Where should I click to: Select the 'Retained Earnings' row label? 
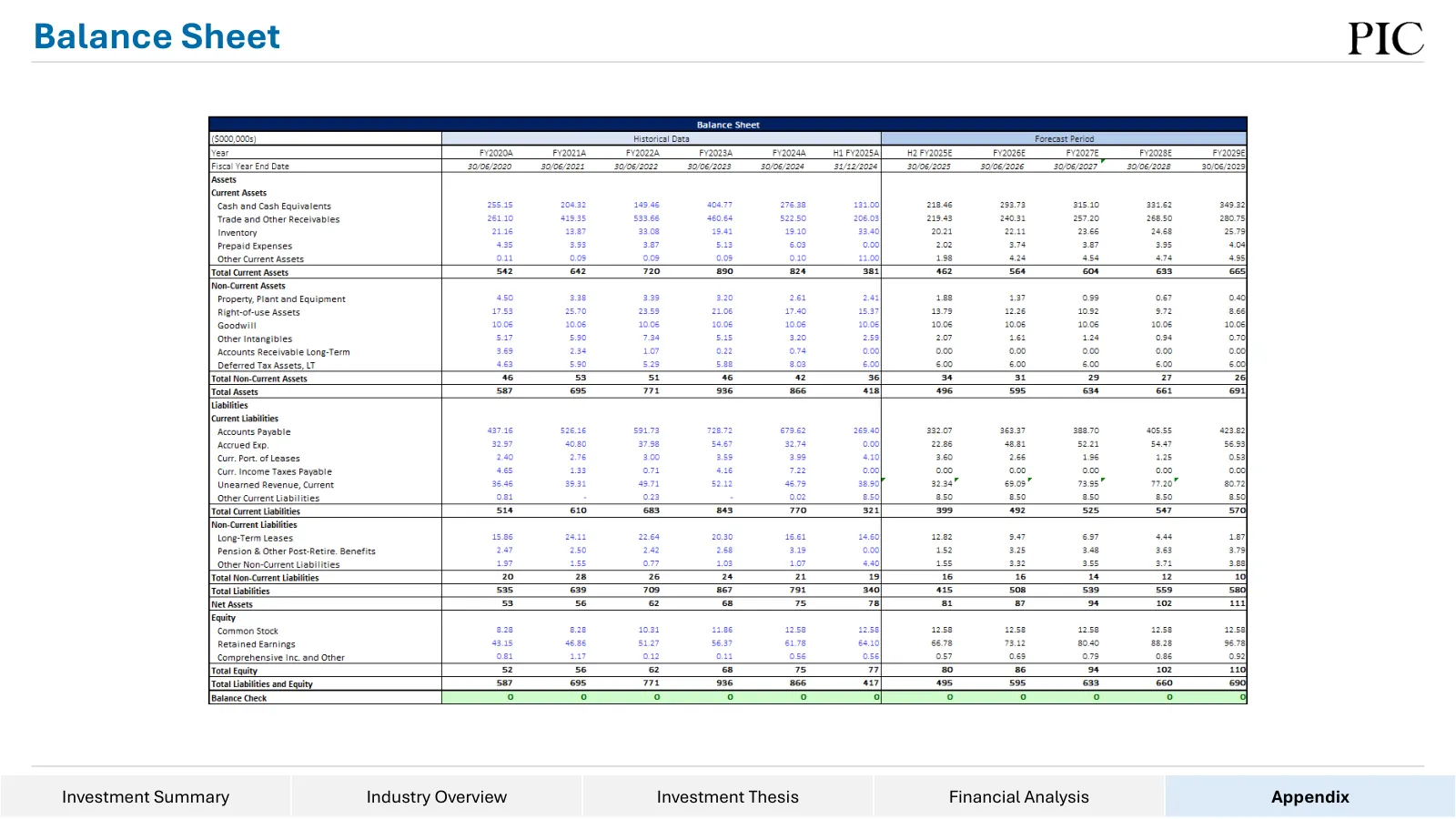coord(256,644)
